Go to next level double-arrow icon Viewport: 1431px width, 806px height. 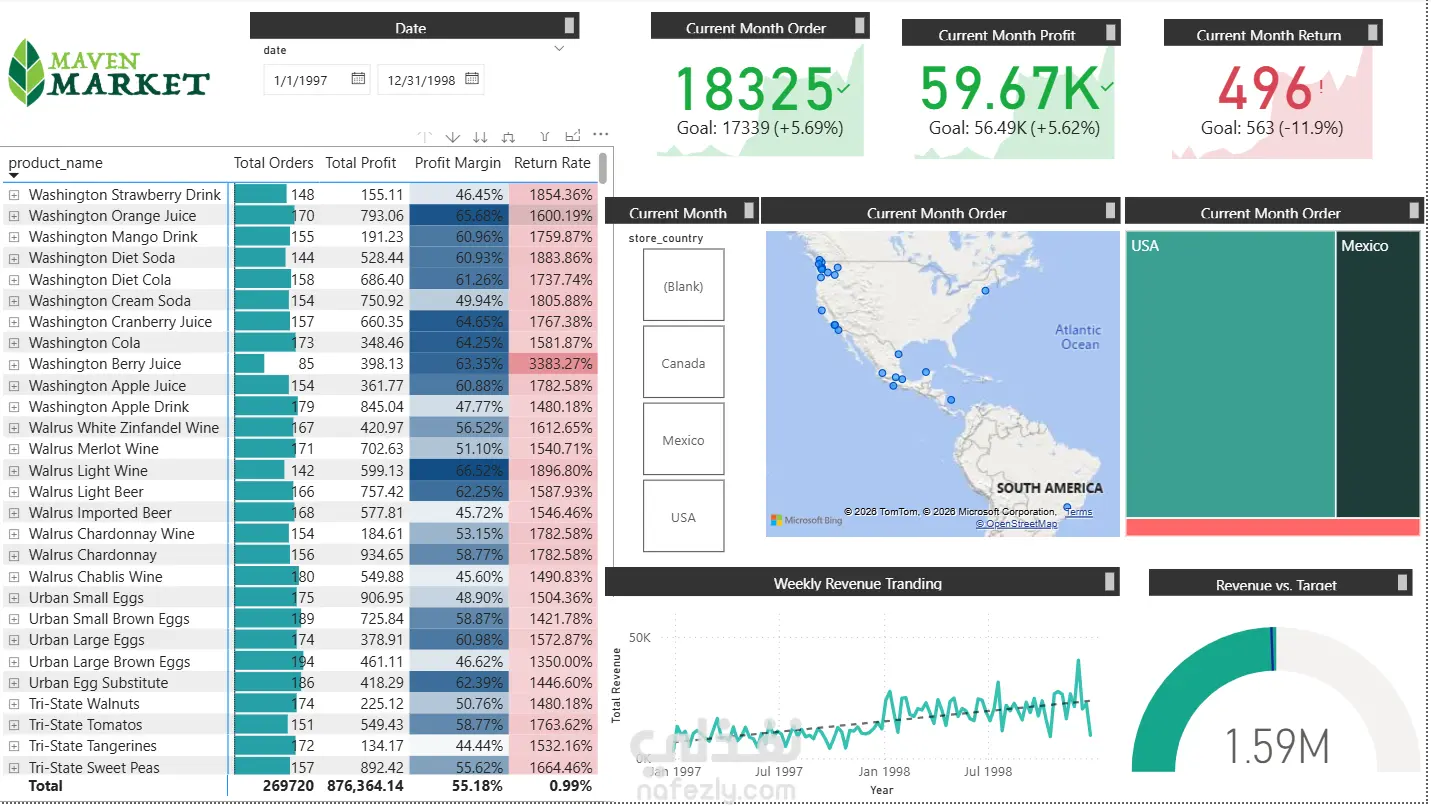coord(480,137)
